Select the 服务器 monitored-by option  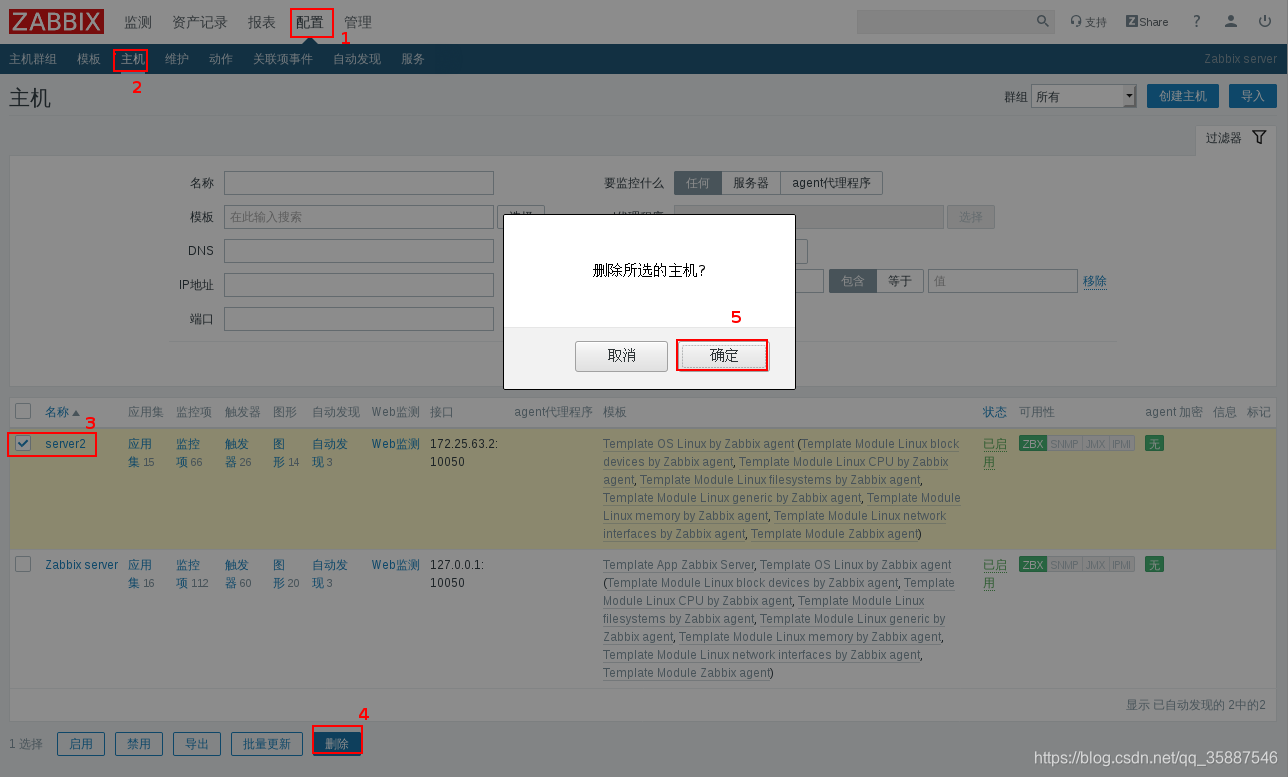pos(750,183)
